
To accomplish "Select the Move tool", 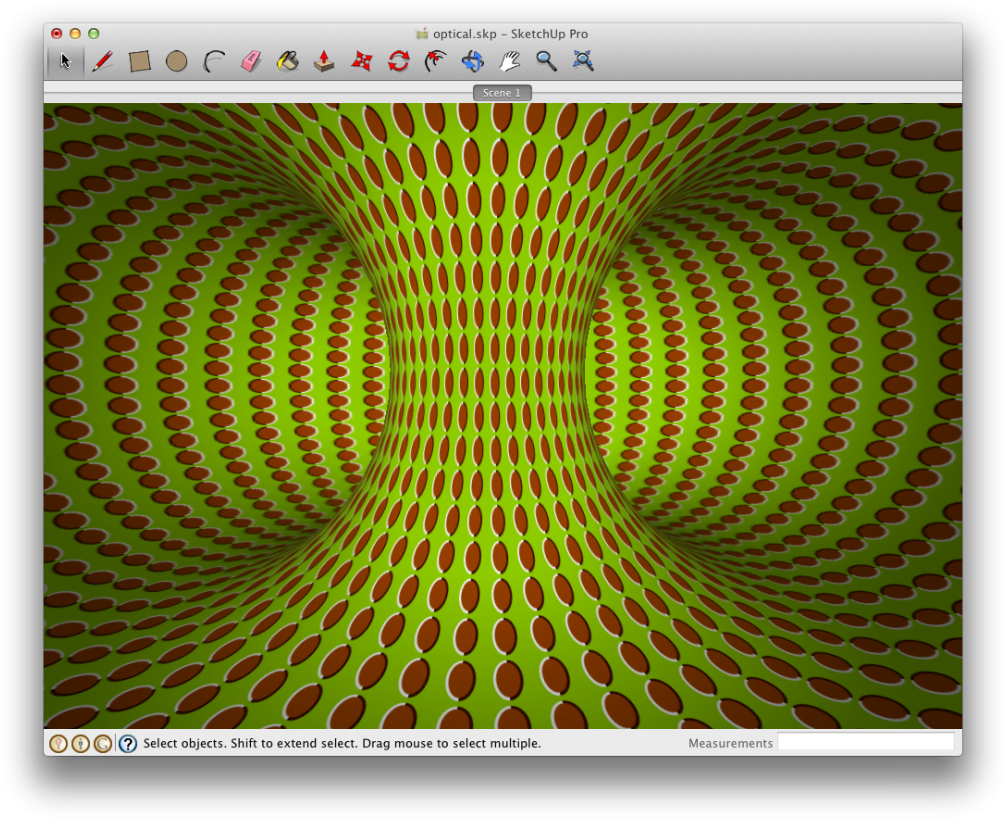I will (x=361, y=60).
